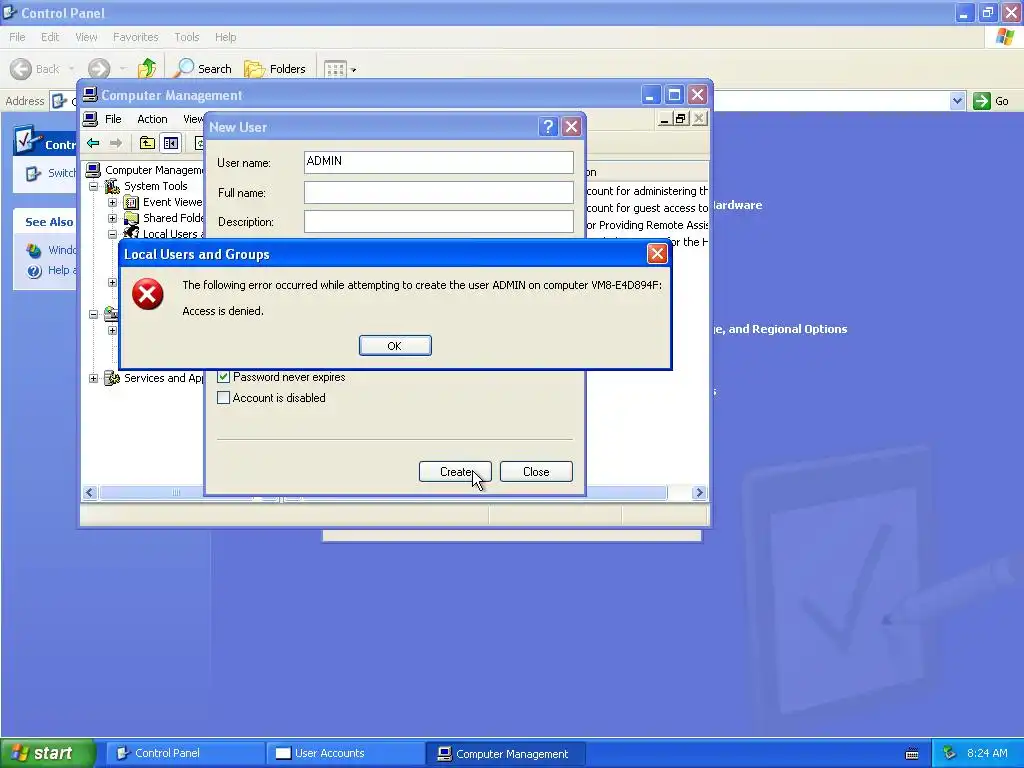Viewport: 1024px width, 768px height.
Task: Open Help menu in Control Panel
Action: coord(225,37)
